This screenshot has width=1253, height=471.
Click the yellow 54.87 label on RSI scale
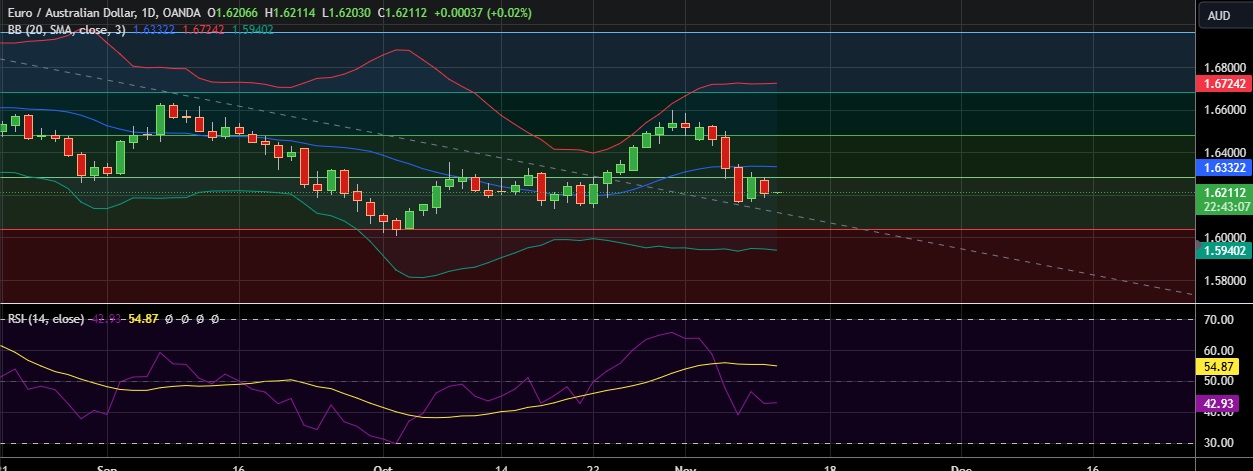1216,367
